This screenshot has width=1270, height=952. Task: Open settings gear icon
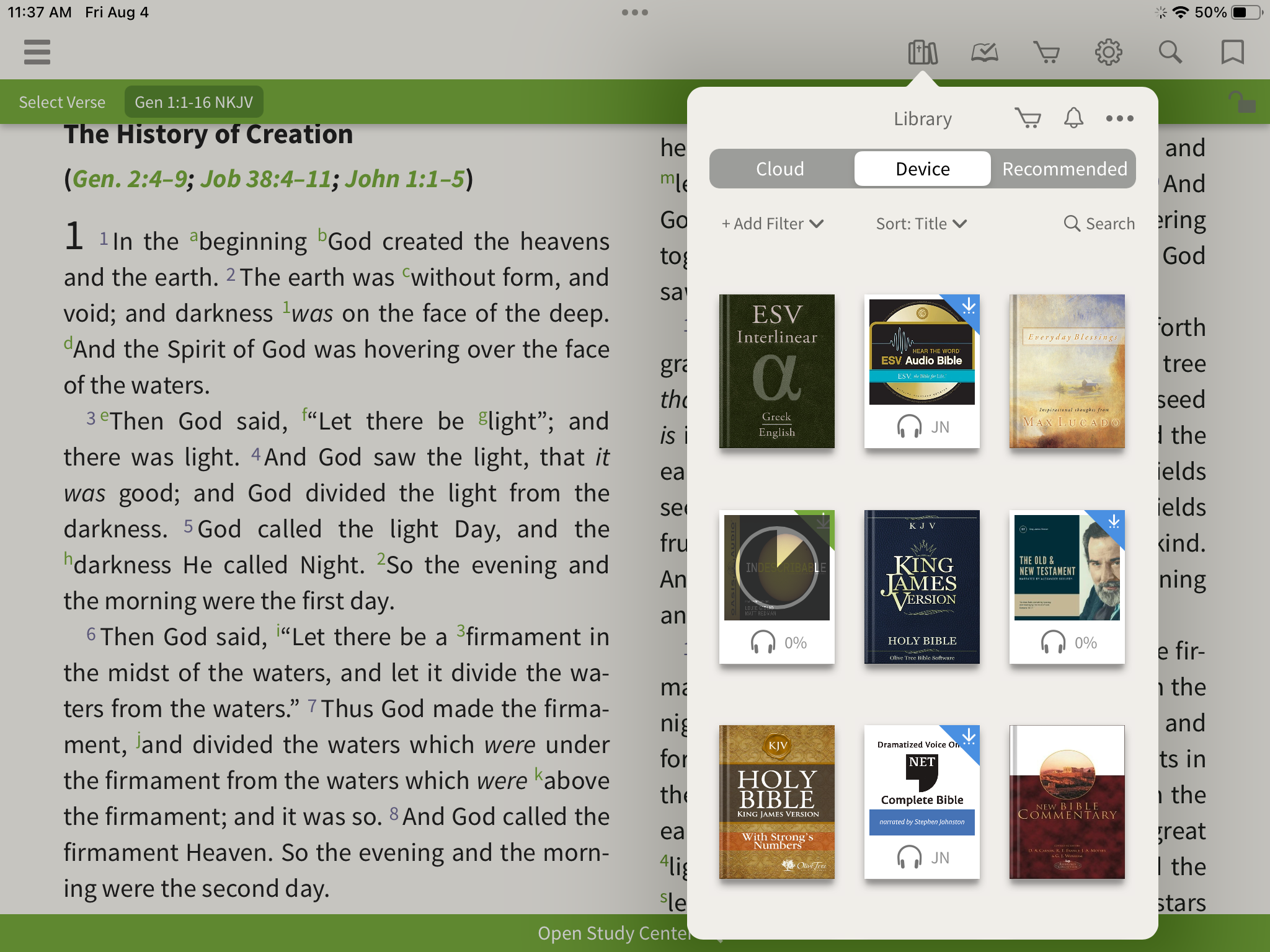[x=1109, y=52]
